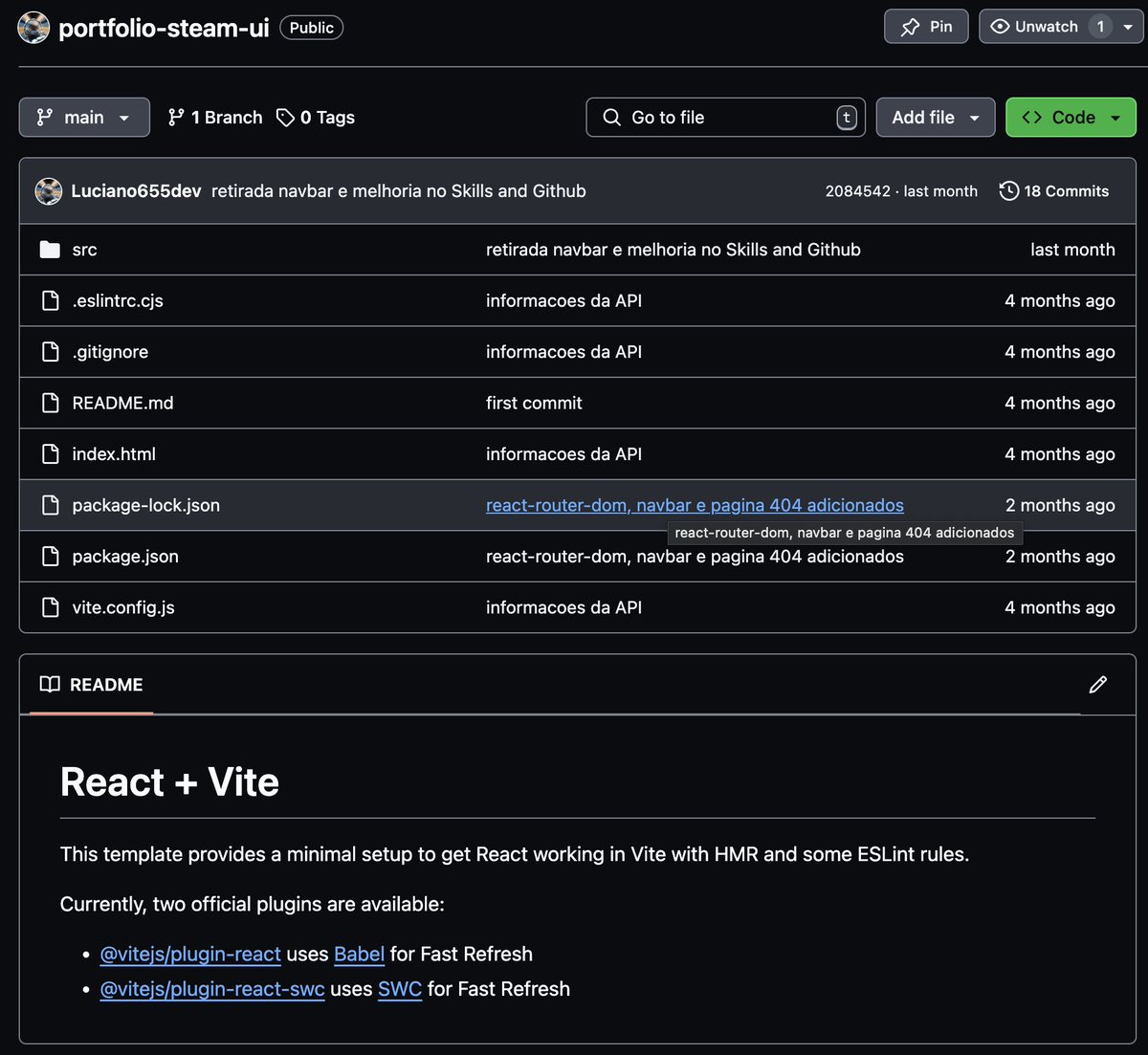This screenshot has height=1055, width=1148.
Task: Open 'informacoes da API' commit for .gitignore
Action: [563, 352]
